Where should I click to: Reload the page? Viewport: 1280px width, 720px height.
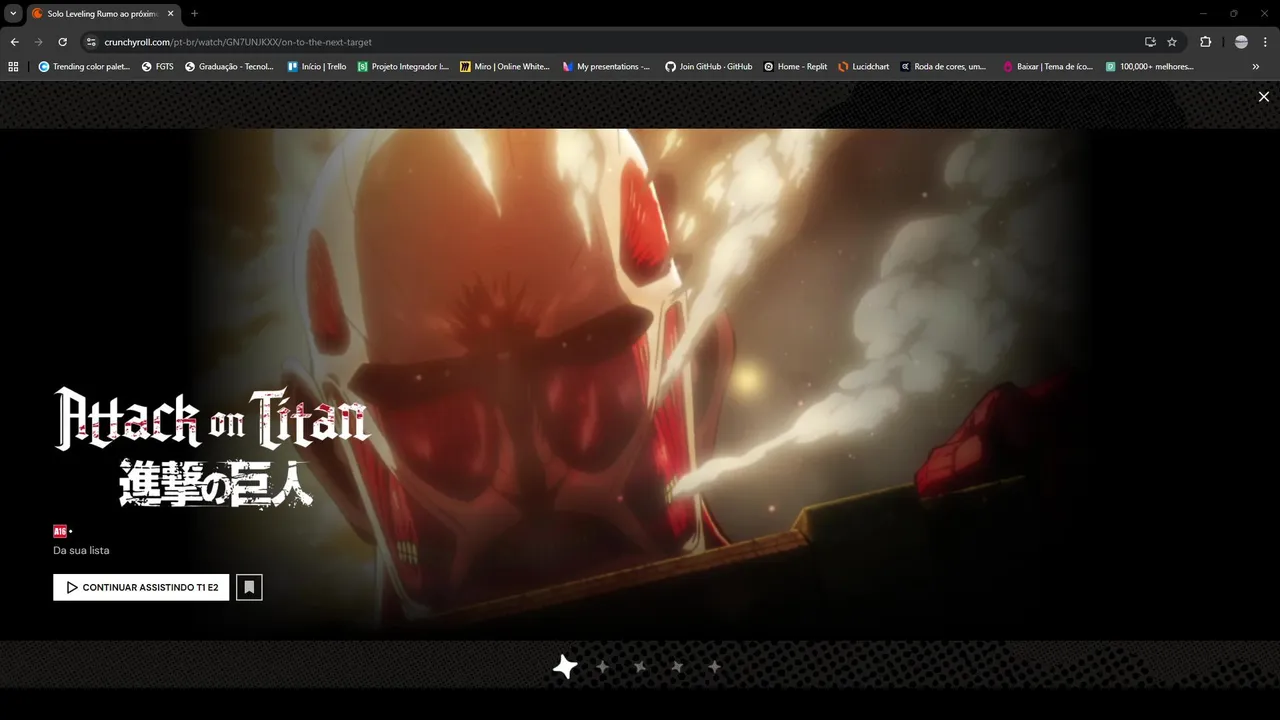[x=62, y=42]
